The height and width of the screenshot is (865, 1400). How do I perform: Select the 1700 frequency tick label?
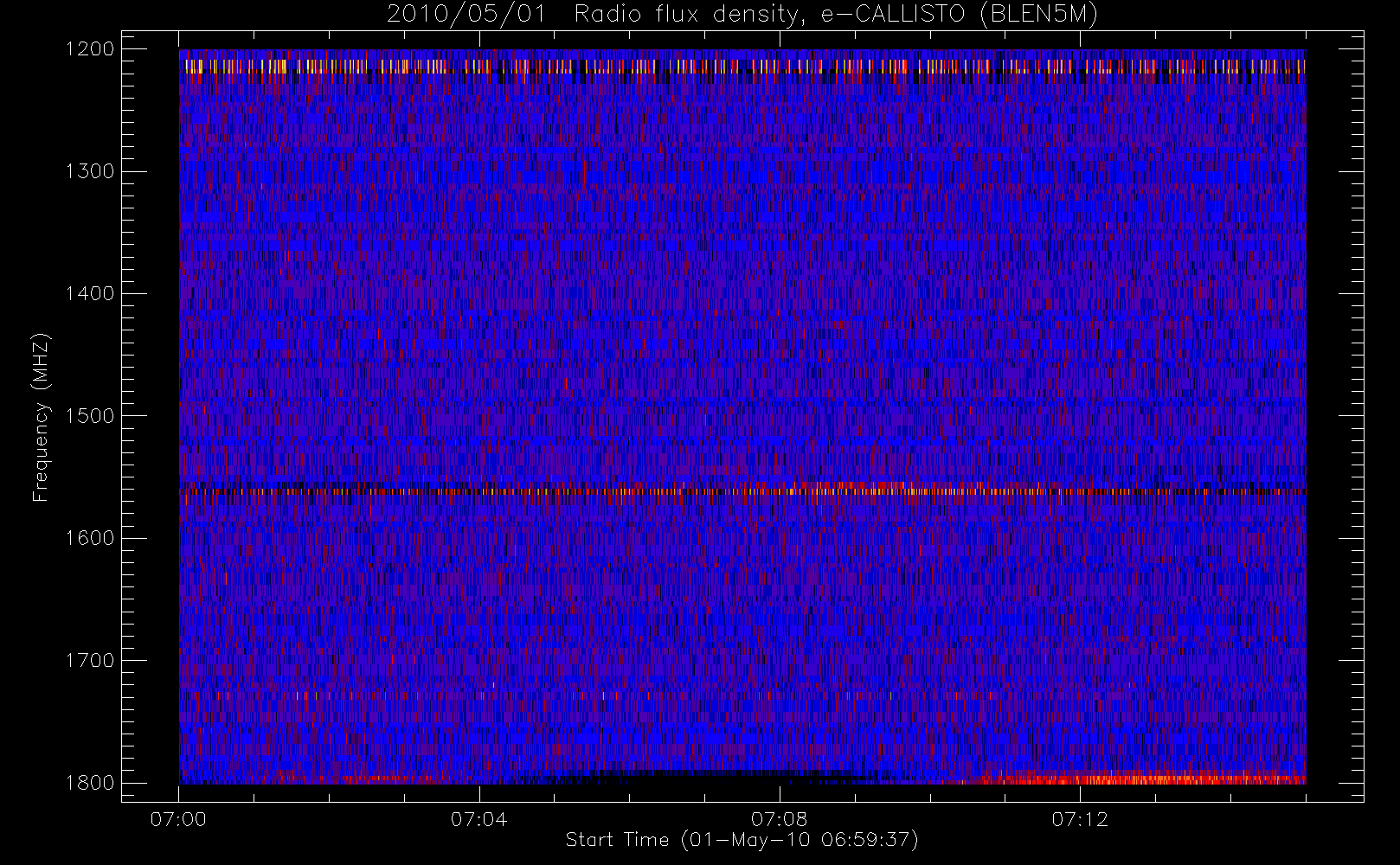tap(90, 660)
